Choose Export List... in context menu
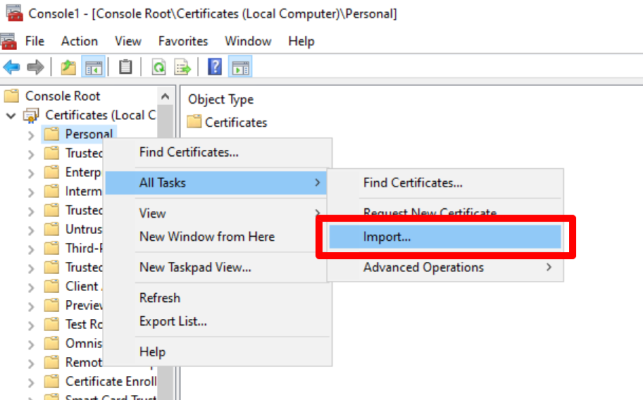Screen dimensions: 643x400 point(217,321)
